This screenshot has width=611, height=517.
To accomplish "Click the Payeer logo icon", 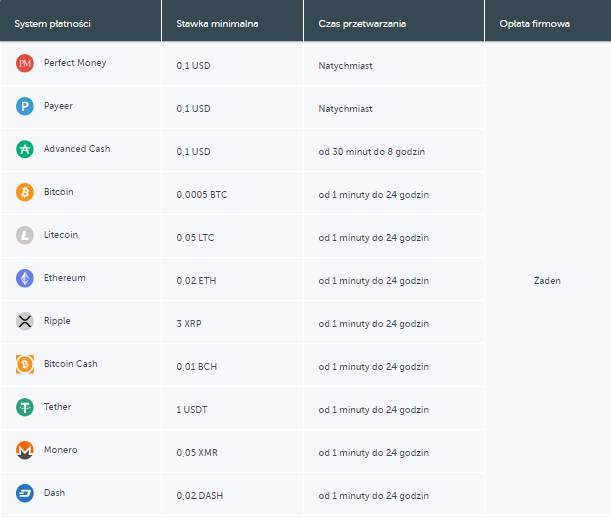I will pyautogui.click(x=25, y=107).
